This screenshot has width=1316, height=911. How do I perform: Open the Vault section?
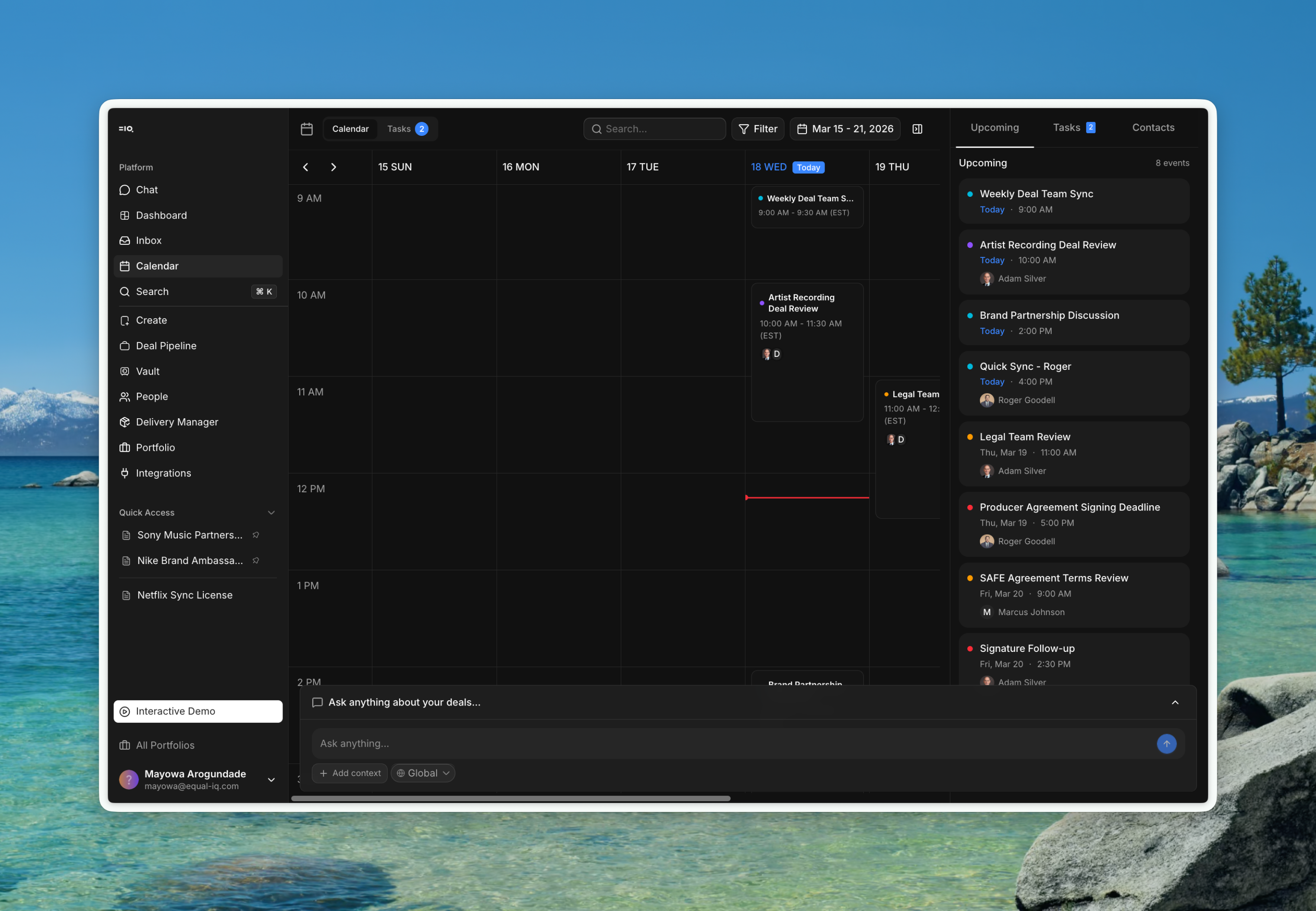click(147, 372)
